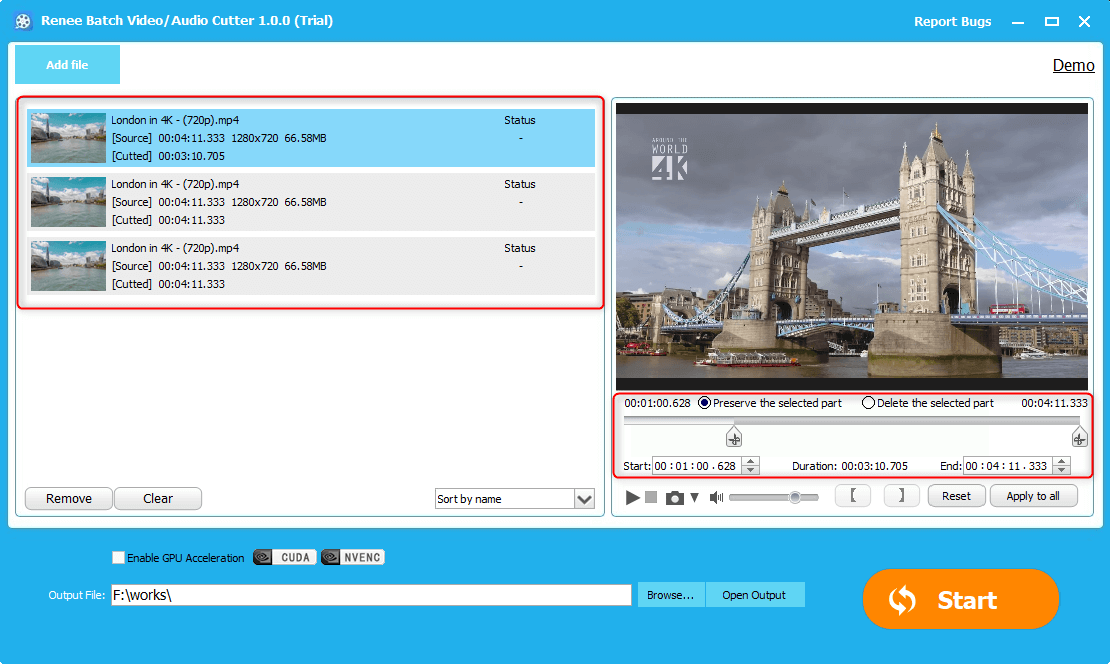The image size is (1110, 664).
Task: Choose Delete the selected part option
Action: pos(868,403)
